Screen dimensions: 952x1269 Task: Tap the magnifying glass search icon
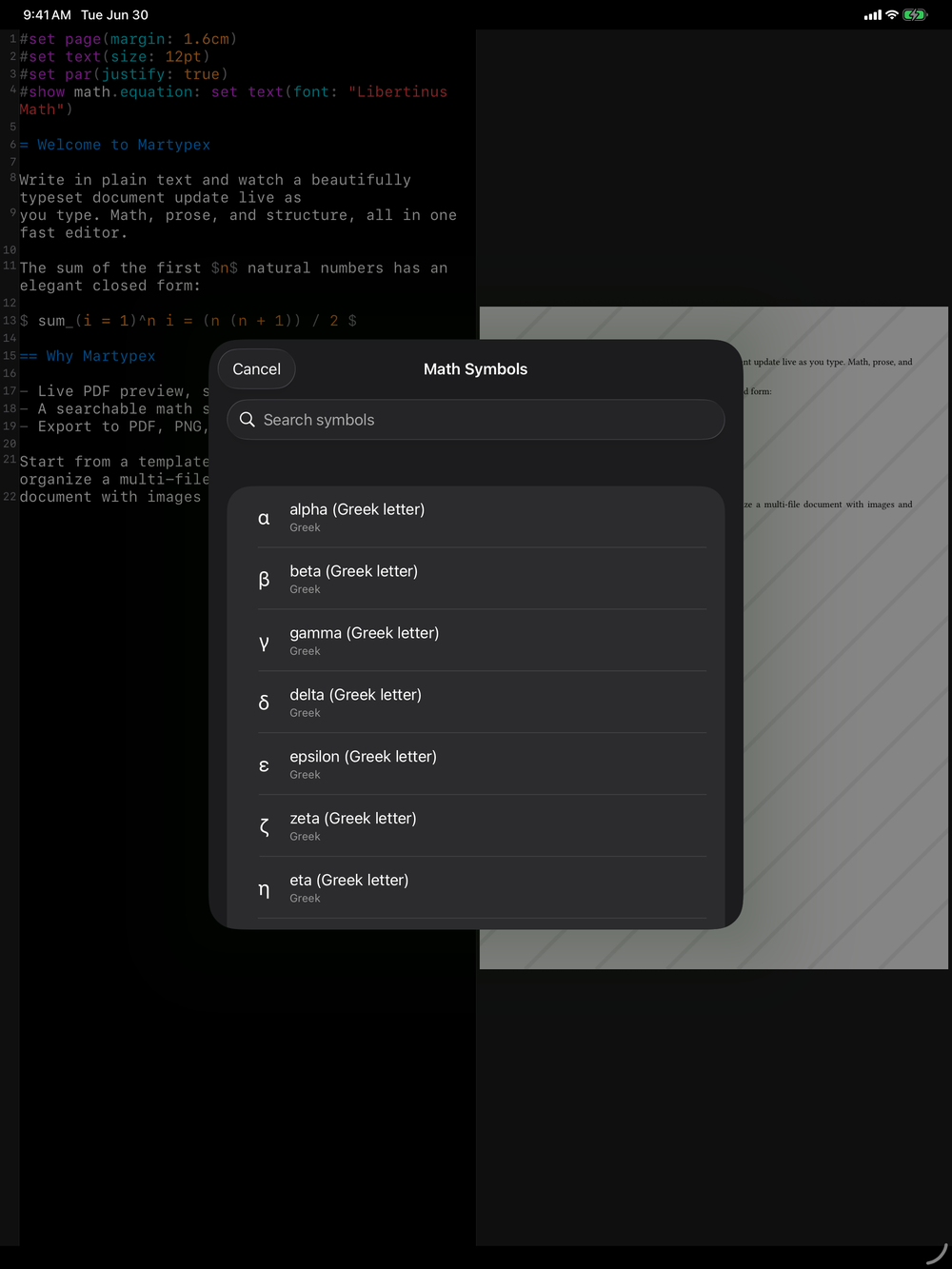[248, 420]
